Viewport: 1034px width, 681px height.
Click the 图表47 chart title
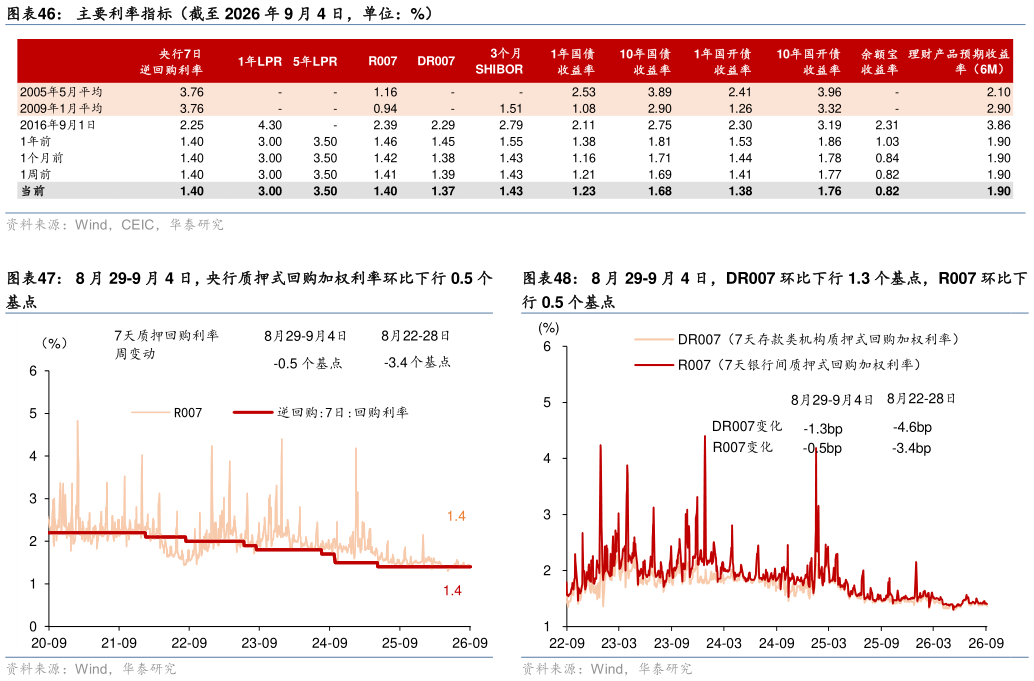pos(249,289)
